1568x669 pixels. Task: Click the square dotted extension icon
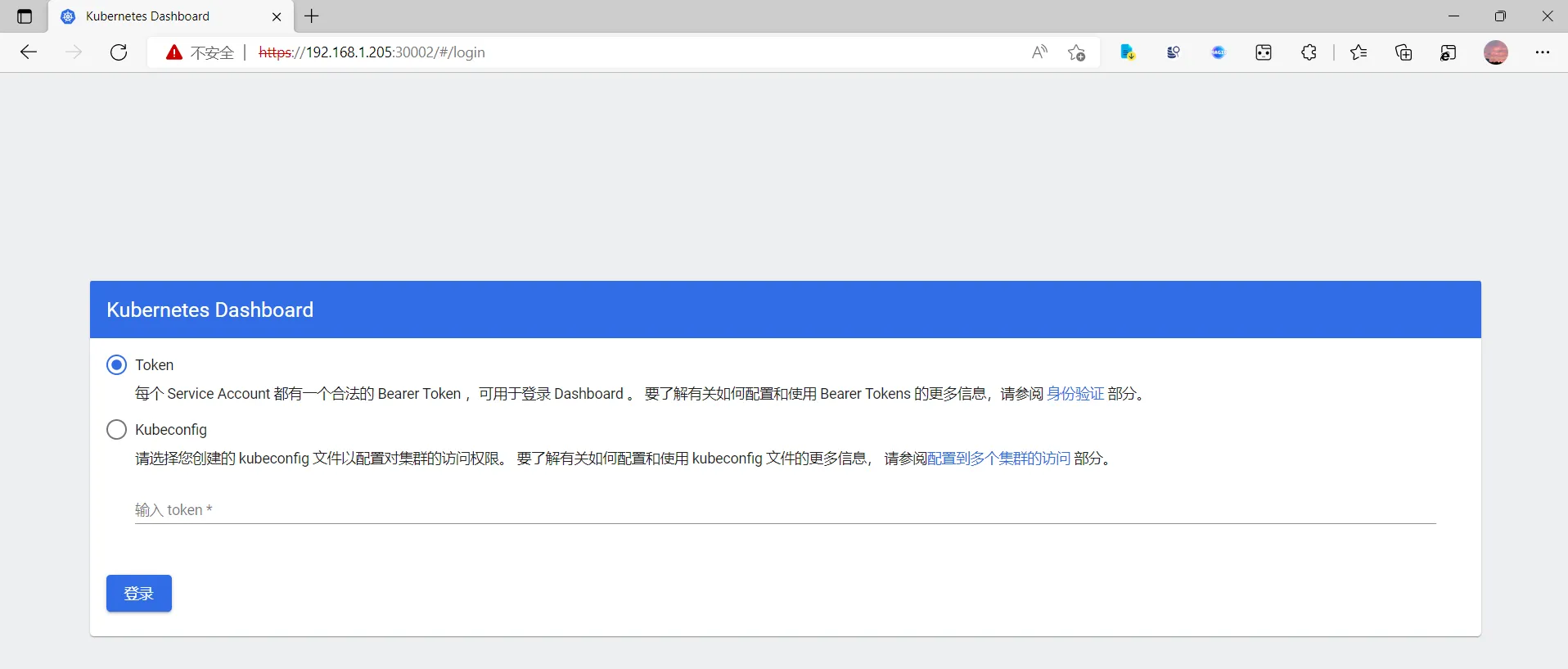[x=1264, y=52]
